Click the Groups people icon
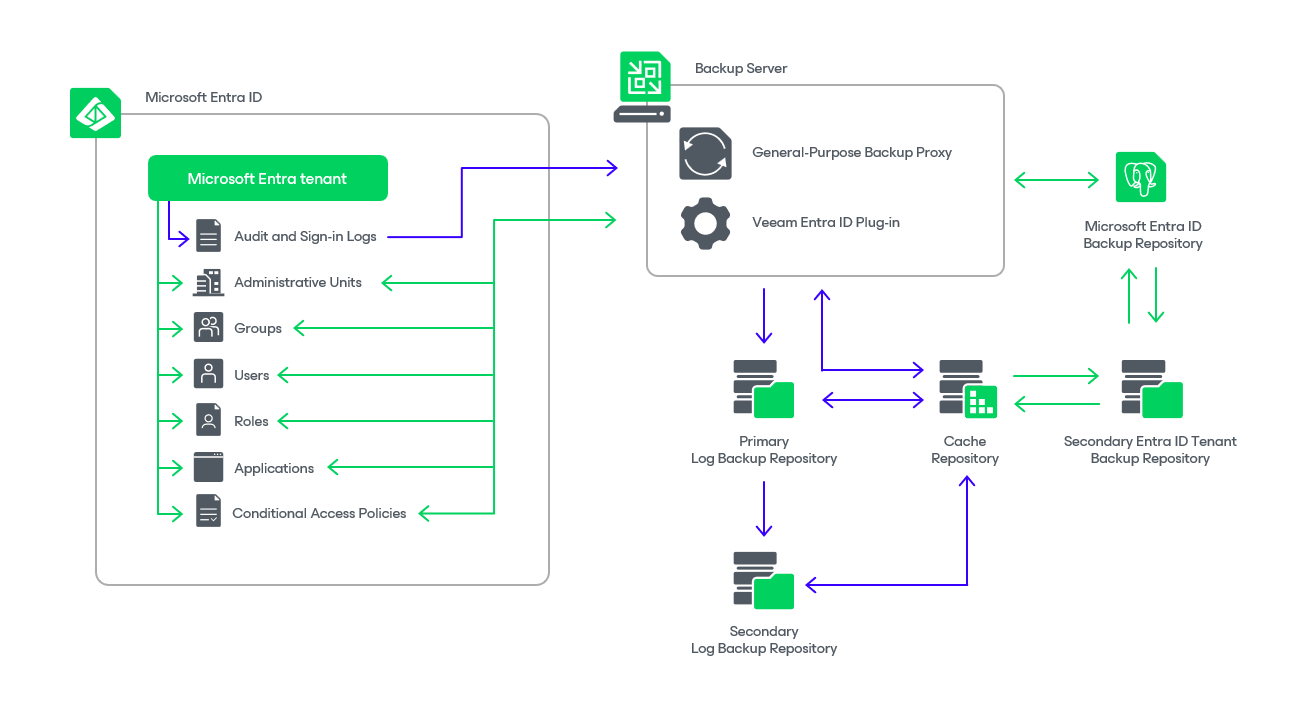 [x=208, y=328]
